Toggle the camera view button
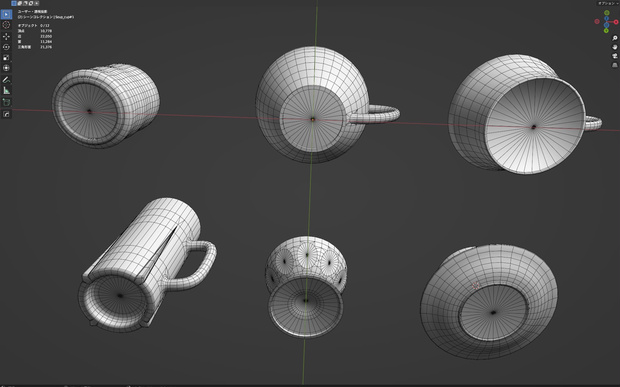This screenshot has width=620, height=387. click(614, 56)
